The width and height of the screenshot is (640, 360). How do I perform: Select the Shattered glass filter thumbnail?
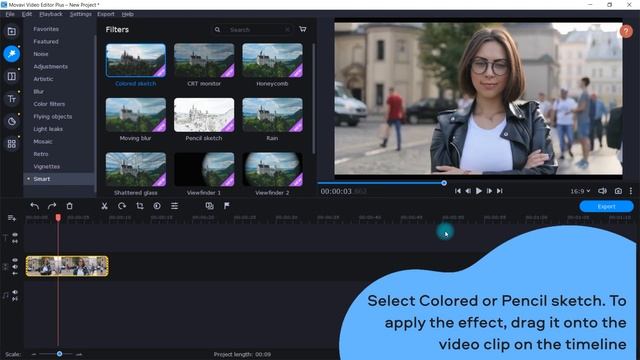click(x=136, y=169)
